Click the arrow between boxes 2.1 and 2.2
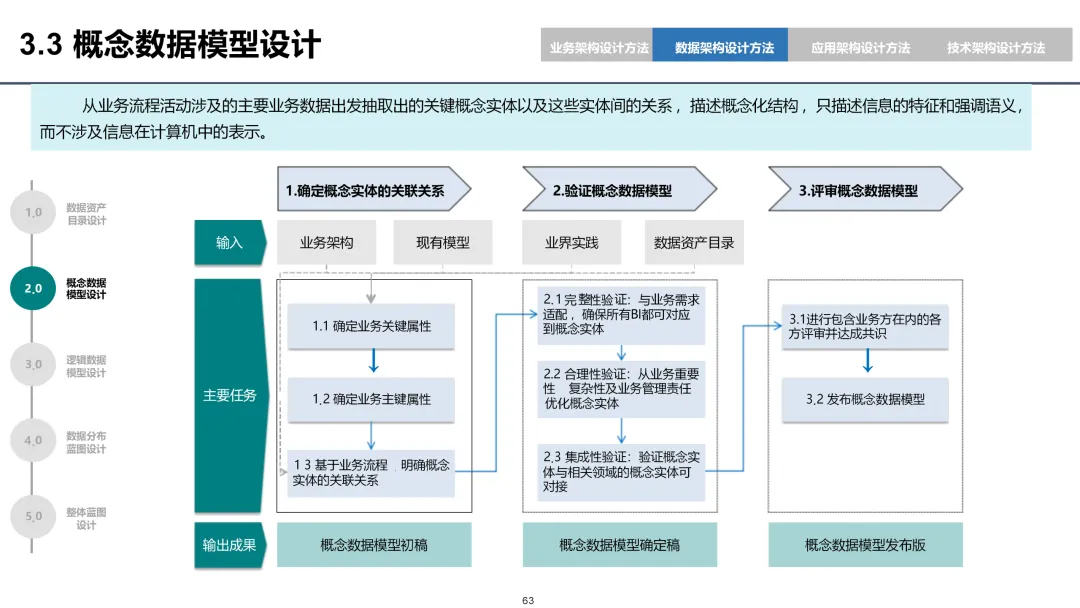The height and width of the screenshot is (608, 1080). (x=621, y=353)
